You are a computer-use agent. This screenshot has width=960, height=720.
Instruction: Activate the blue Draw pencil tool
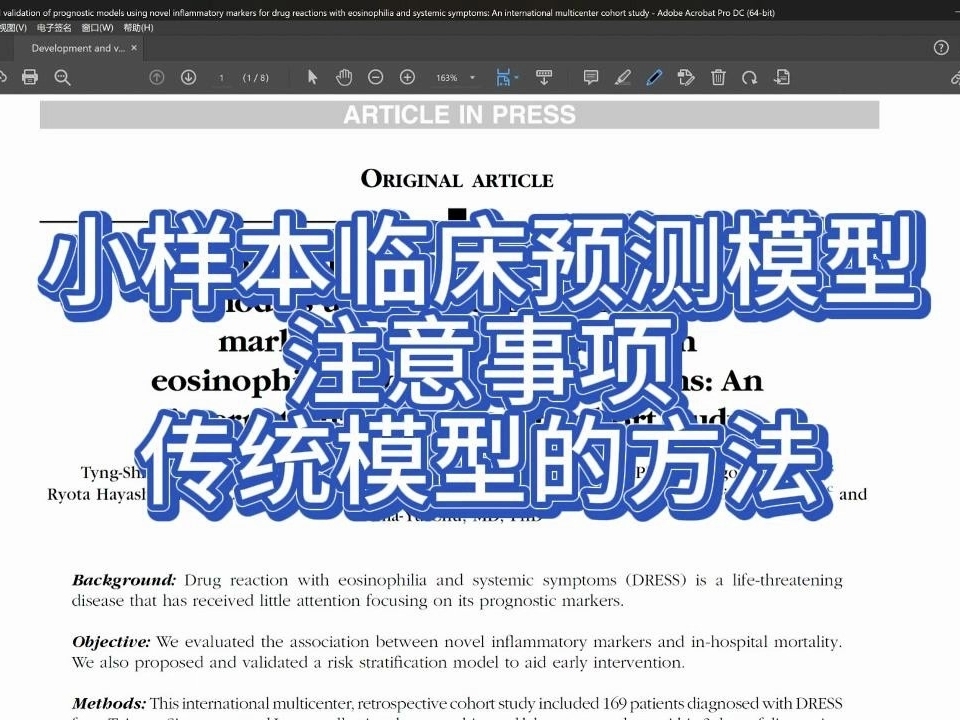pyautogui.click(x=655, y=77)
